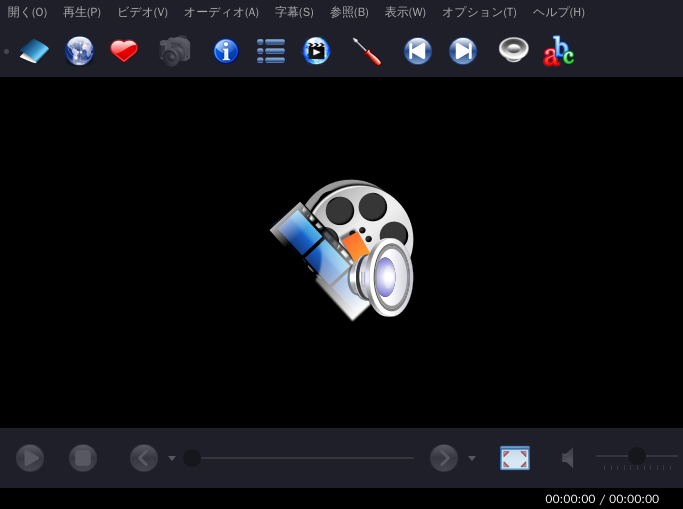Click the seek bar timeline
Viewport: 683px width, 509px height.
coord(298,458)
